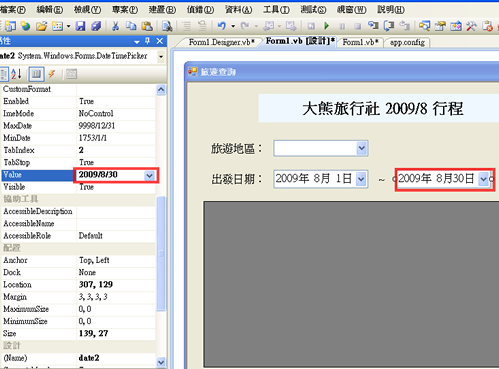The image size is (499, 369).
Task: Open the 偵錯(D) menu
Action: tap(200, 10)
